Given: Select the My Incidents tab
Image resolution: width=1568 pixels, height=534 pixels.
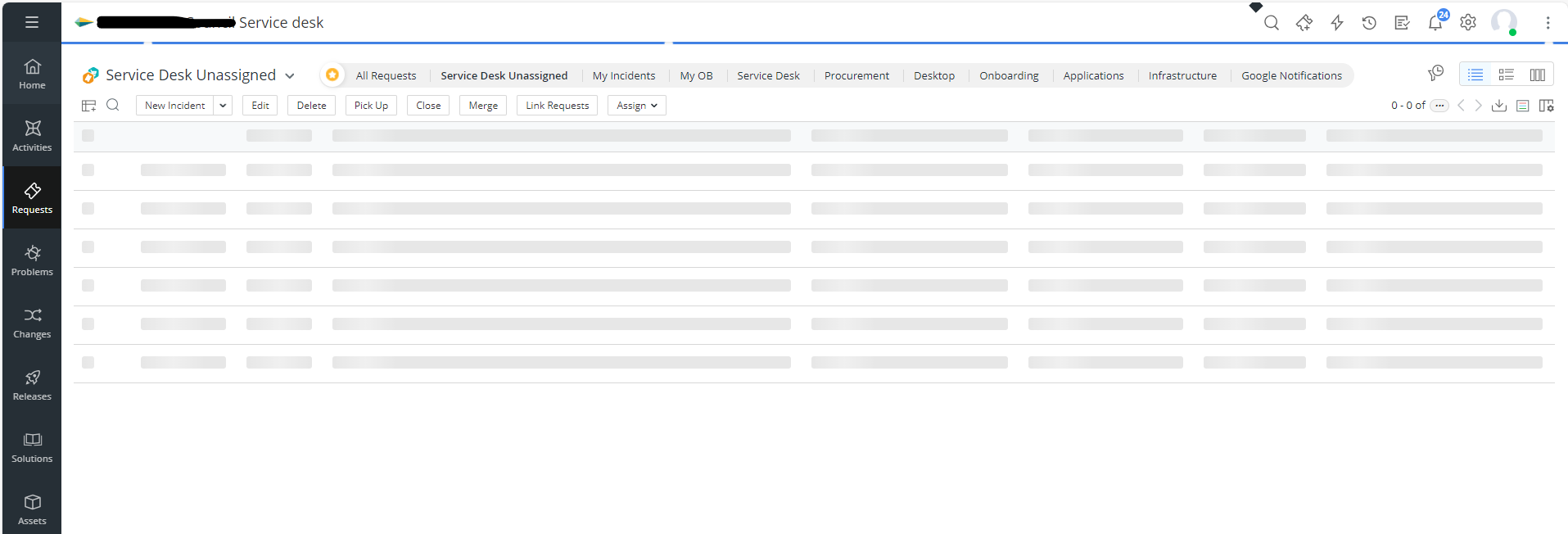Looking at the screenshot, I should pos(624,75).
